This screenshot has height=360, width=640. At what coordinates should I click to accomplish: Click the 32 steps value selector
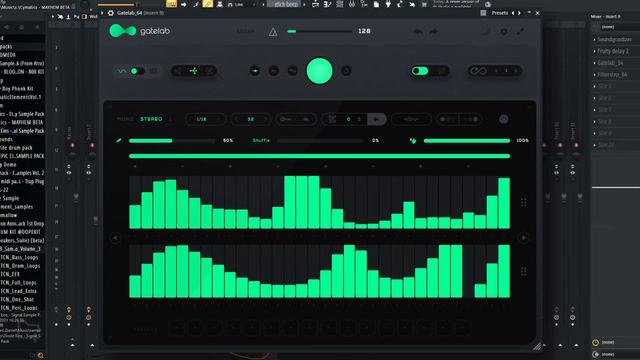tap(251, 119)
